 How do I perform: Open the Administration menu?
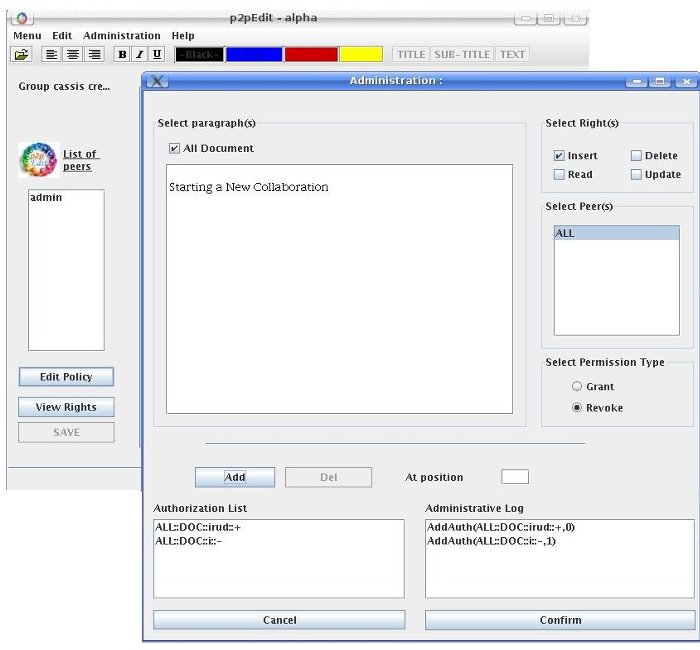(121, 35)
